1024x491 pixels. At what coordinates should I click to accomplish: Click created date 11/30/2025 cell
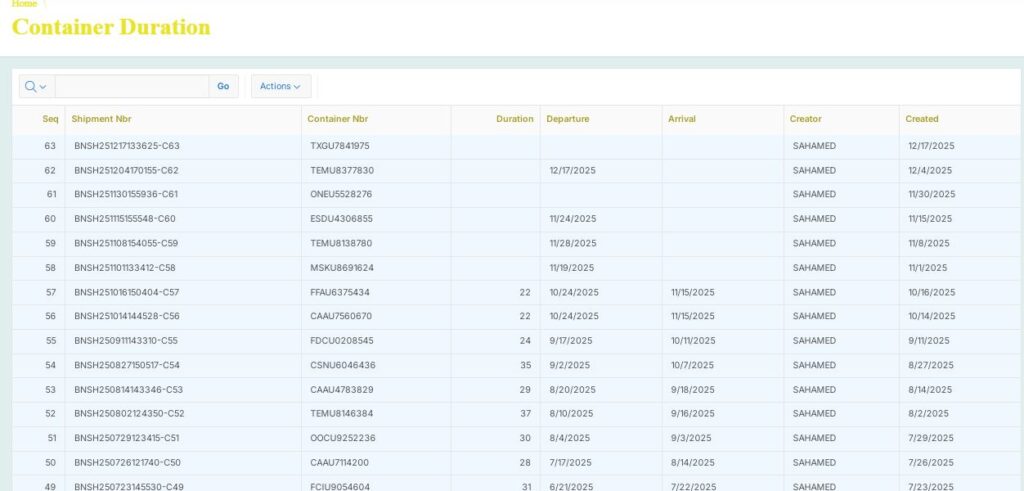[931, 194]
